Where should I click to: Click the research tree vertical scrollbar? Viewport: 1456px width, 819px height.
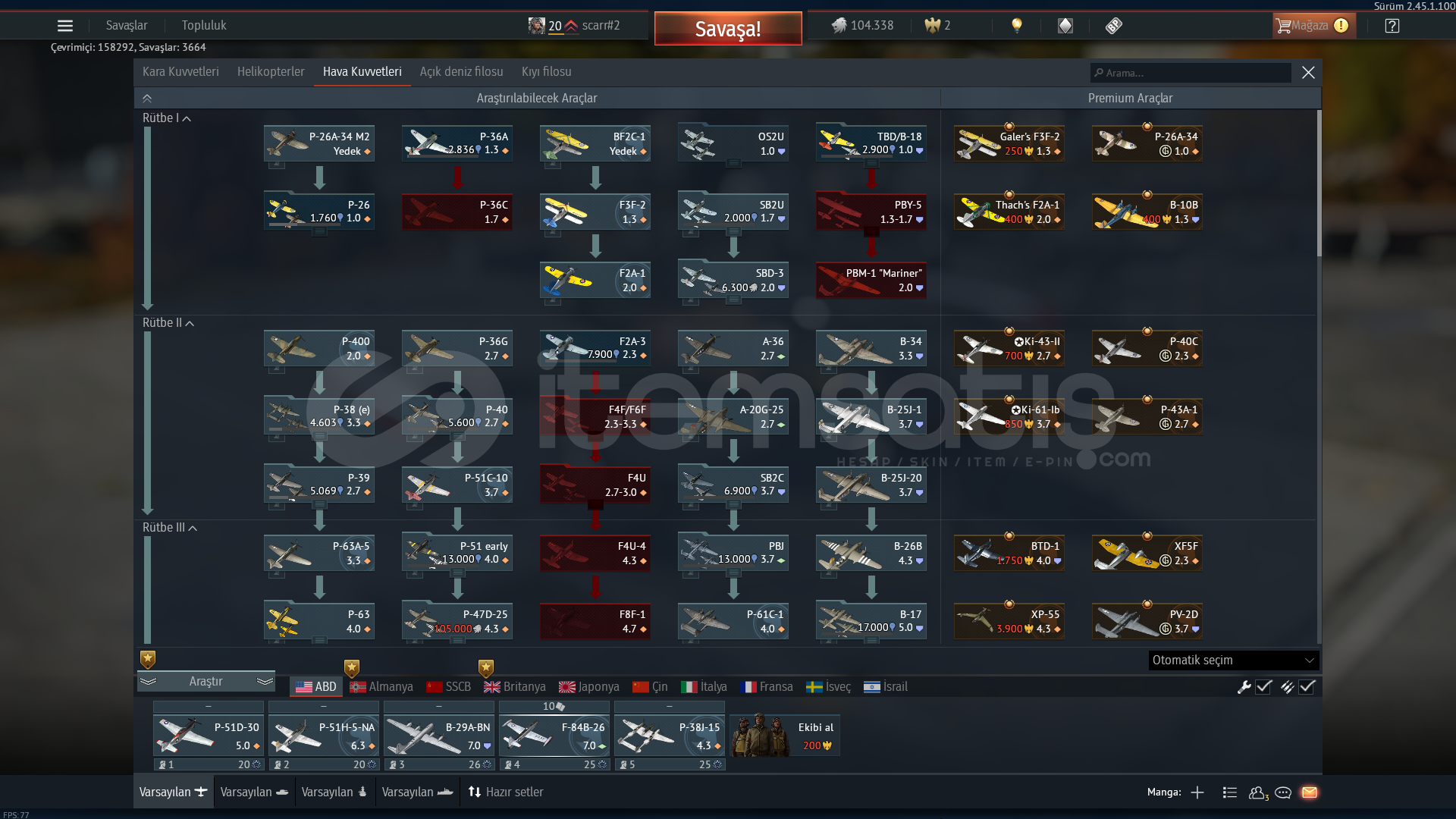point(1319,184)
